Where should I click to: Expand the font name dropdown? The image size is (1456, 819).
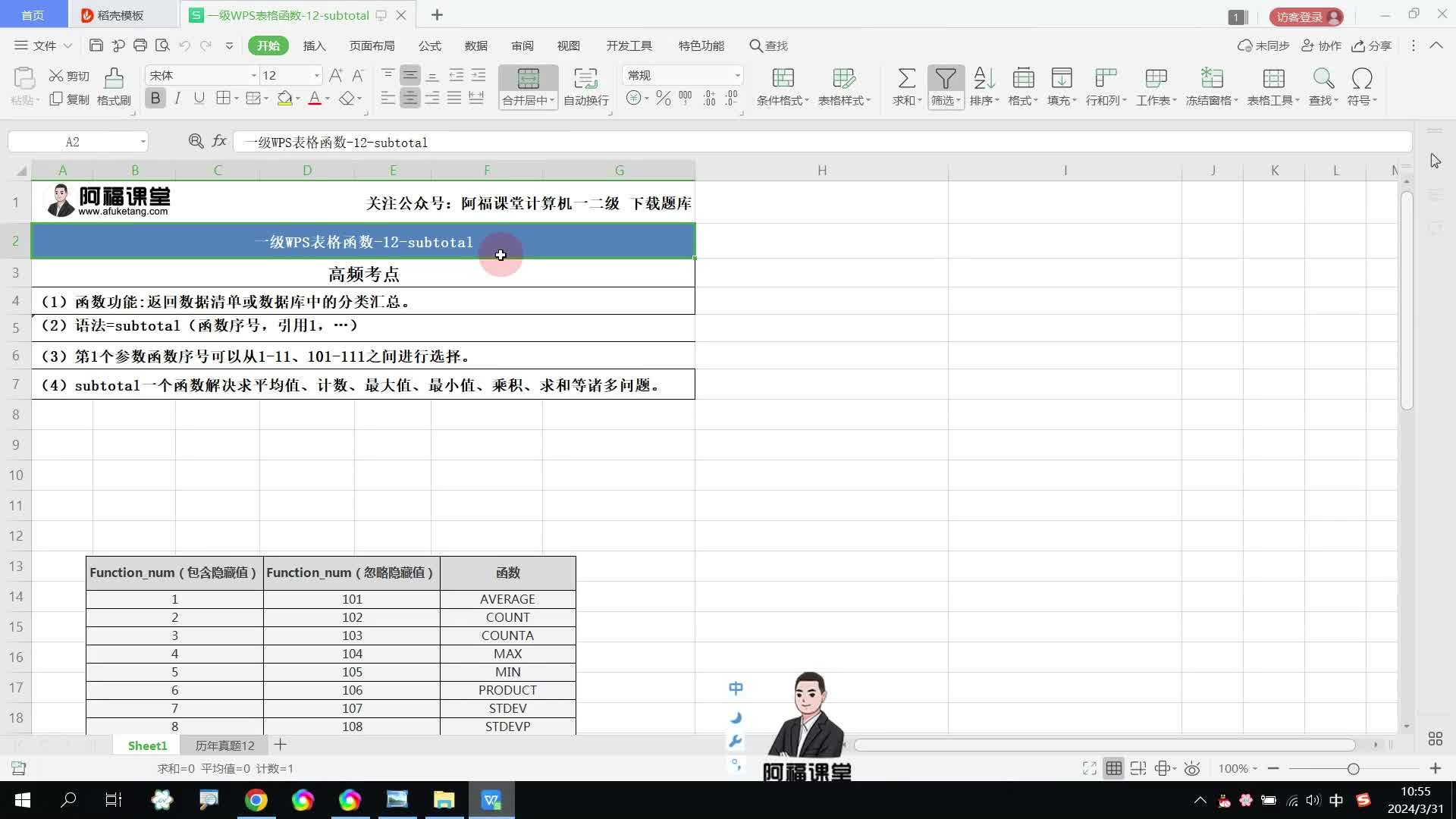254,75
